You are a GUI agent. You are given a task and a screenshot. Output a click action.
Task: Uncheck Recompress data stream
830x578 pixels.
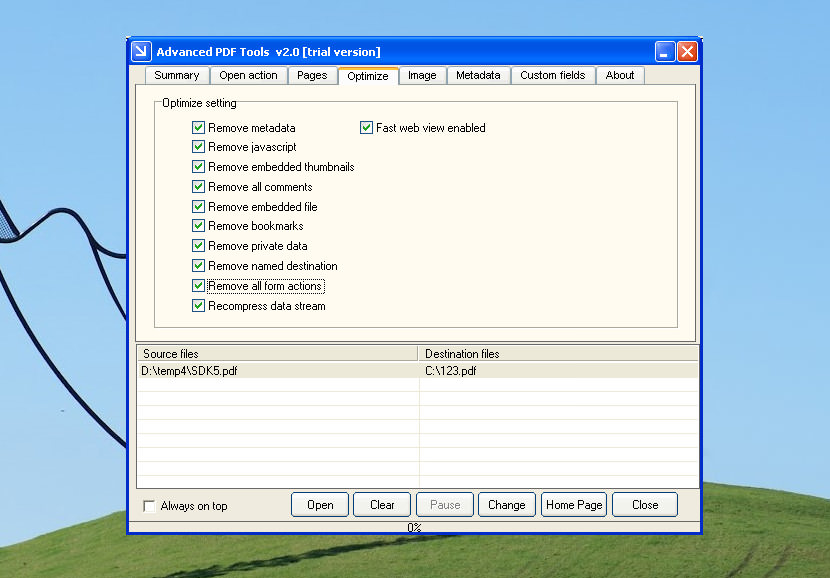199,306
